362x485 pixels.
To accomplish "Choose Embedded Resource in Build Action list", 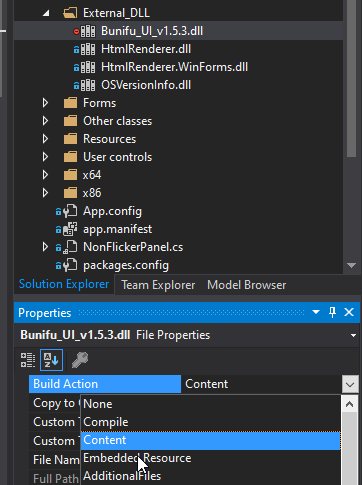I will [x=211, y=458].
